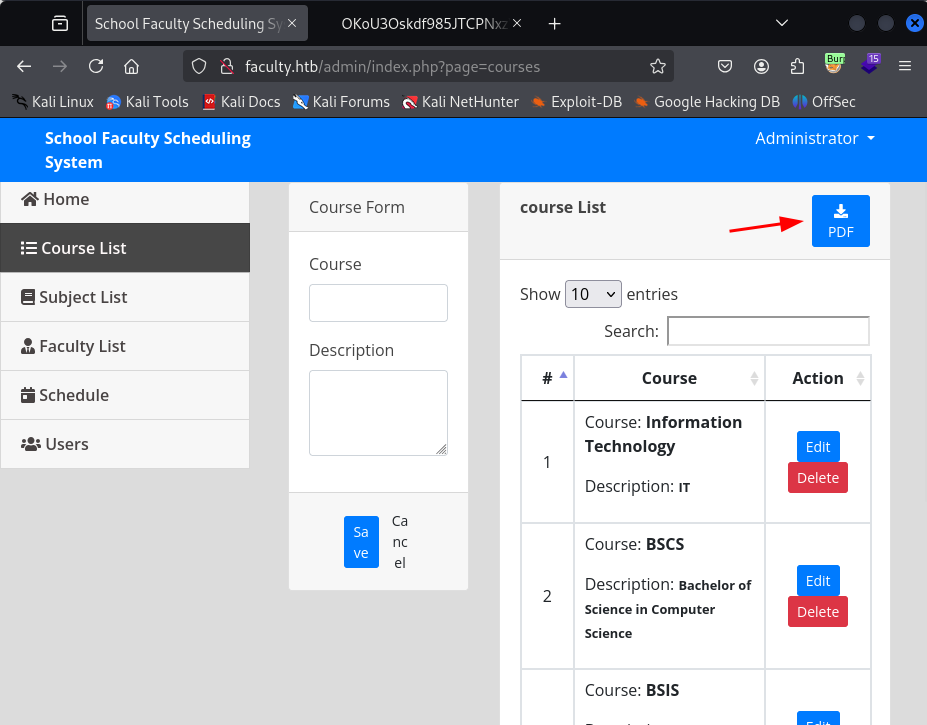
Task: Open the Firefox hamburger menu
Action: (905, 66)
